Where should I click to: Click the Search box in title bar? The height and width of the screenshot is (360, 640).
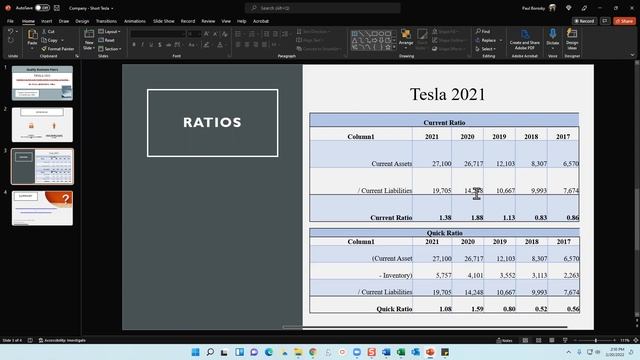pos(322,8)
